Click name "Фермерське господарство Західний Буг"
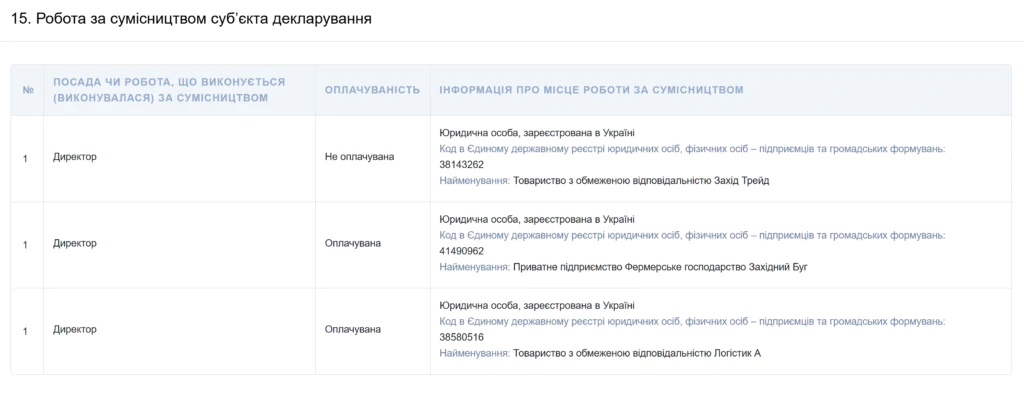 coord(716,267)
